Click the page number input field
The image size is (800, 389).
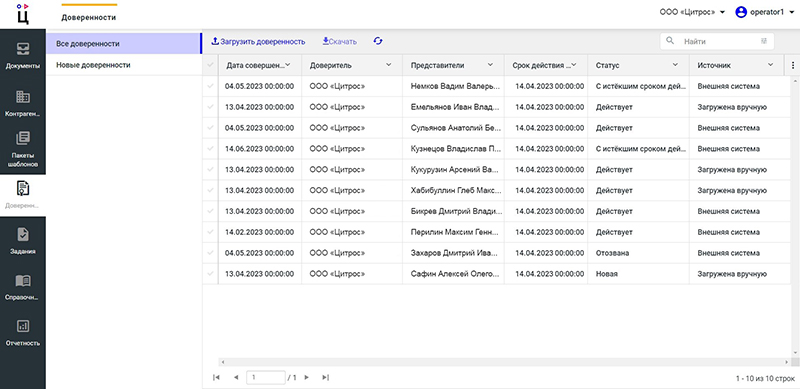(x=266, y=377)
